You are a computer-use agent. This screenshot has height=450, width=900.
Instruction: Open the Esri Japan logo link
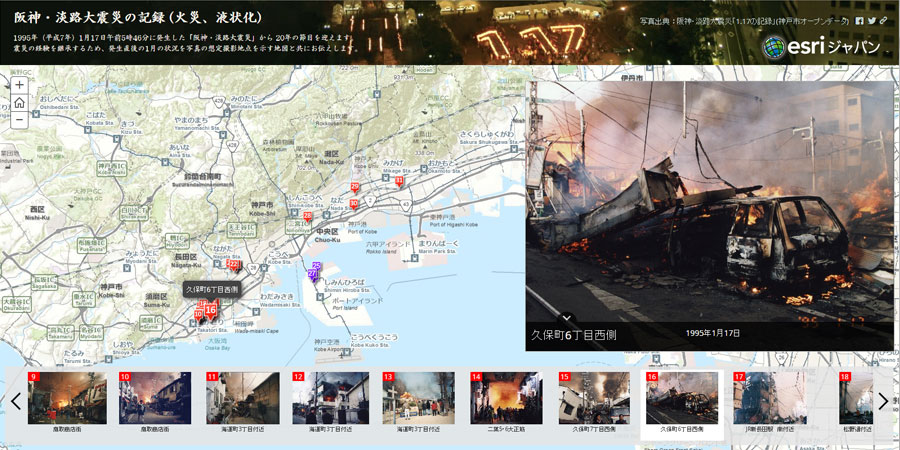(x=821, y=47)
